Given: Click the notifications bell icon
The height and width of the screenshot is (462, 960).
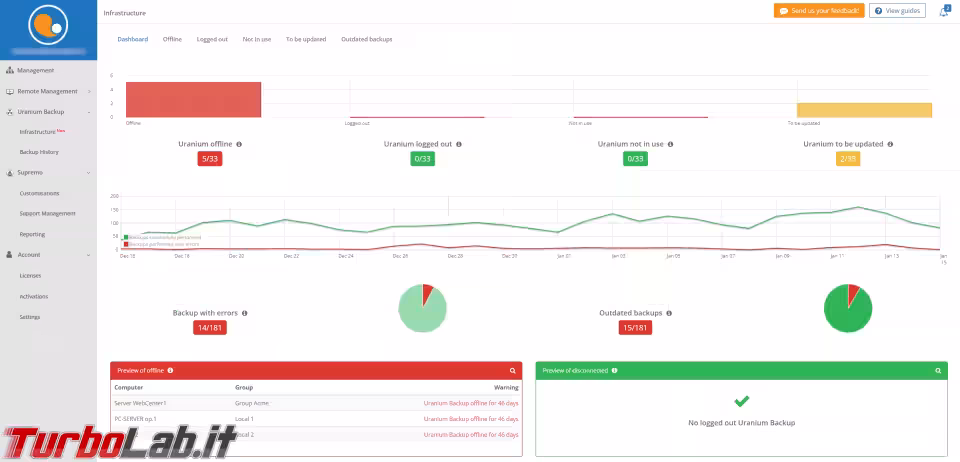Looking at the screenshot, I should [x=943, y=11].
